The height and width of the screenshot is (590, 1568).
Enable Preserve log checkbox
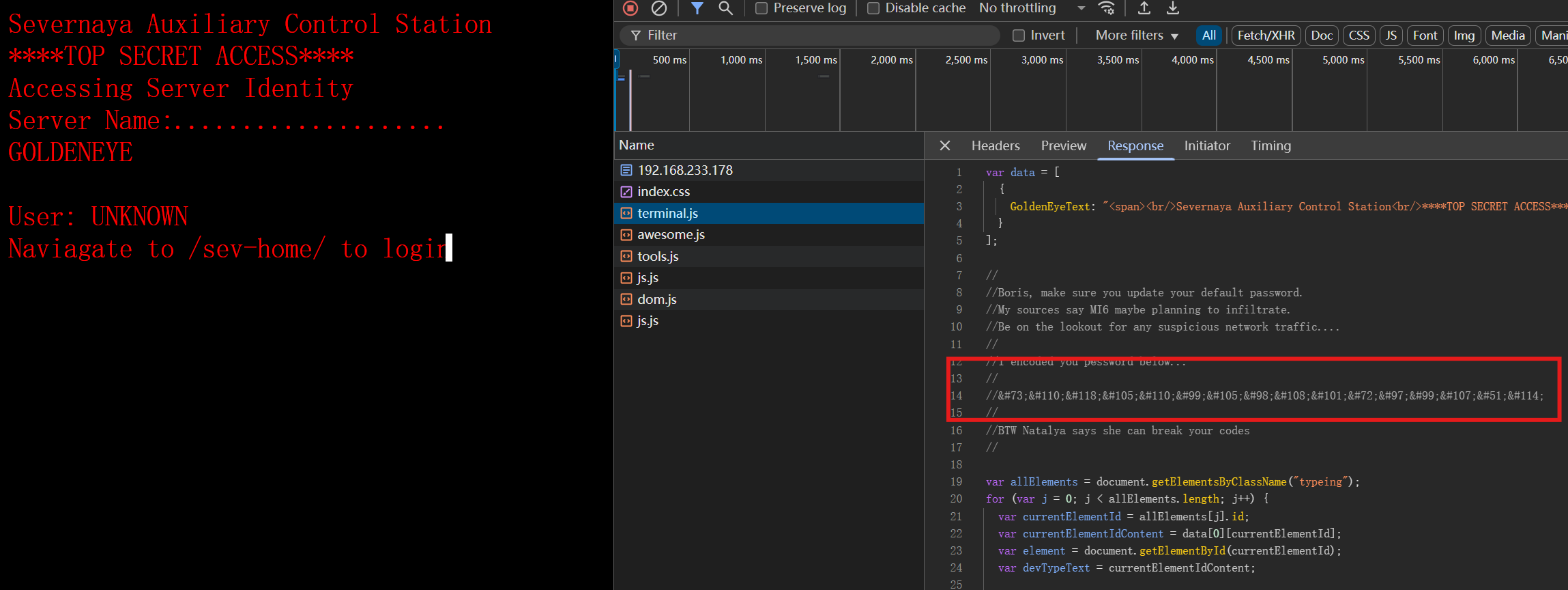(761, 8)
